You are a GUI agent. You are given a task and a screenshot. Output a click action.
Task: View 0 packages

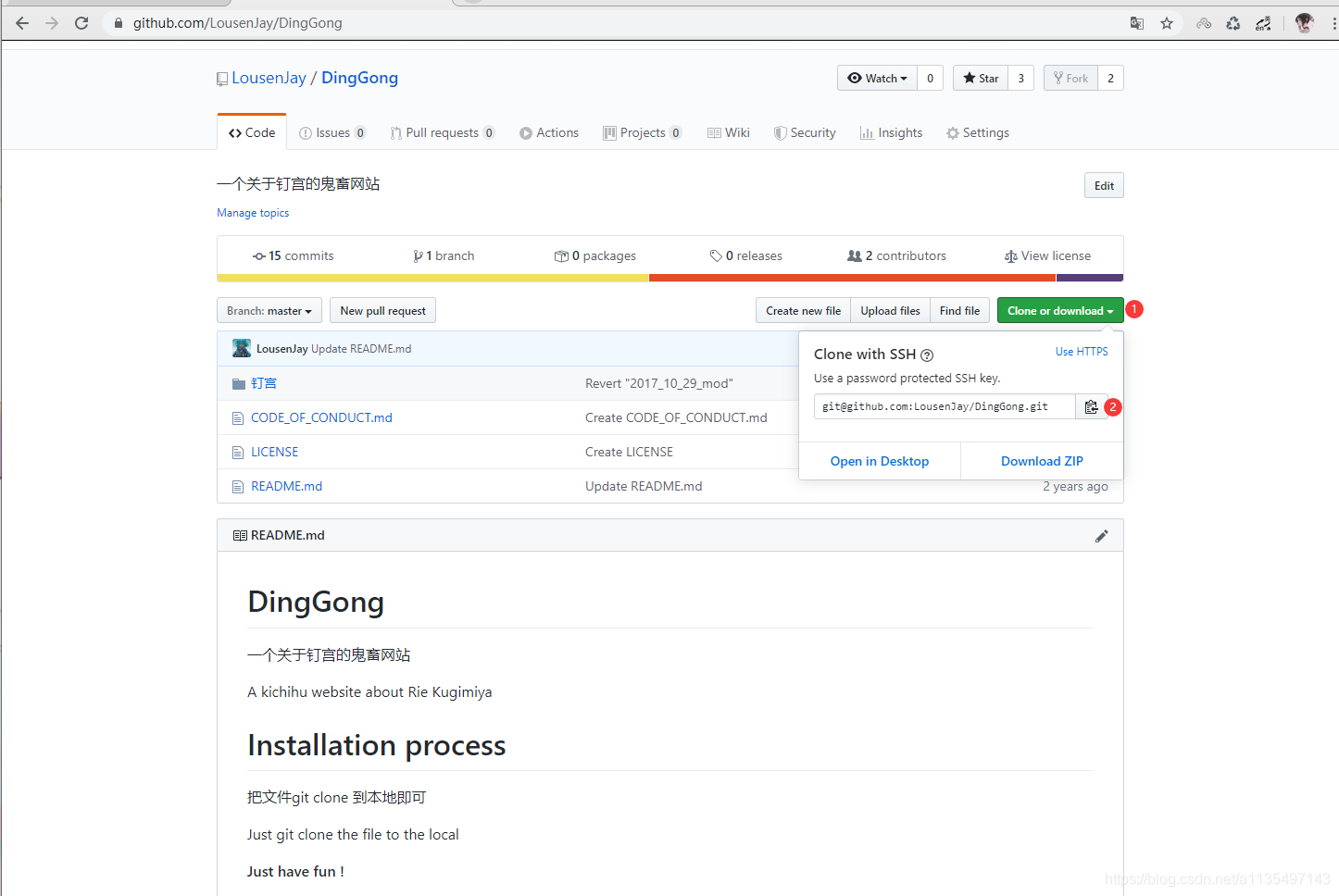pyautogui.click(x=595, y=255)
